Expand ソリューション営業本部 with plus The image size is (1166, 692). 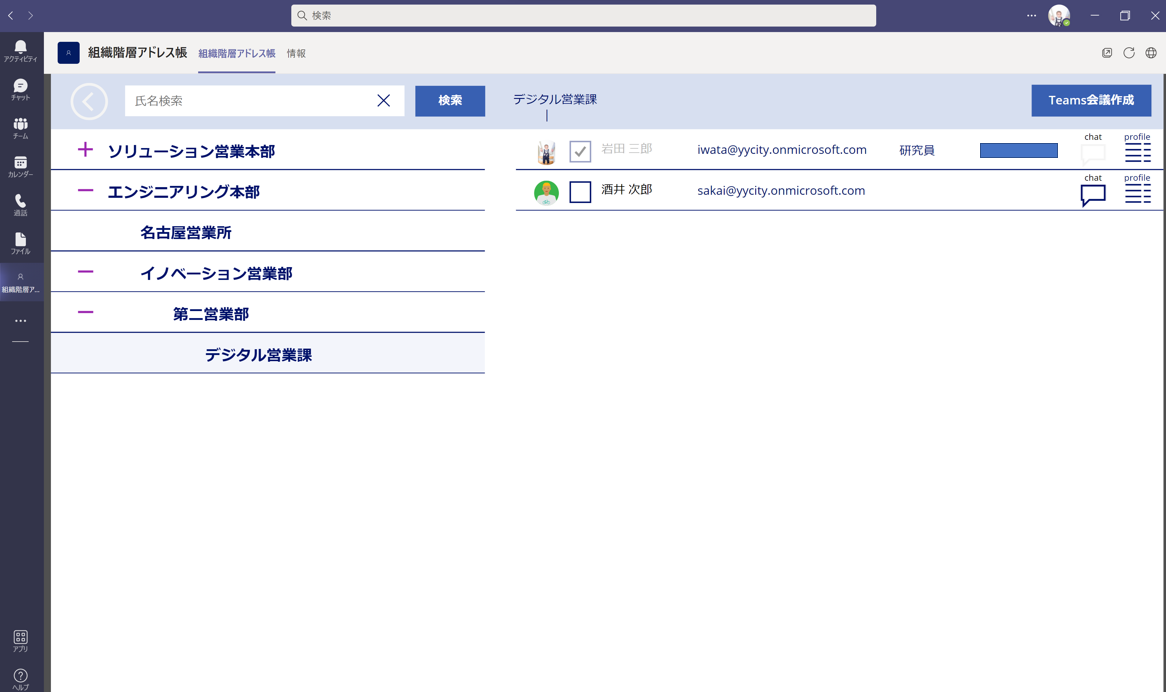tap(86, 149)
